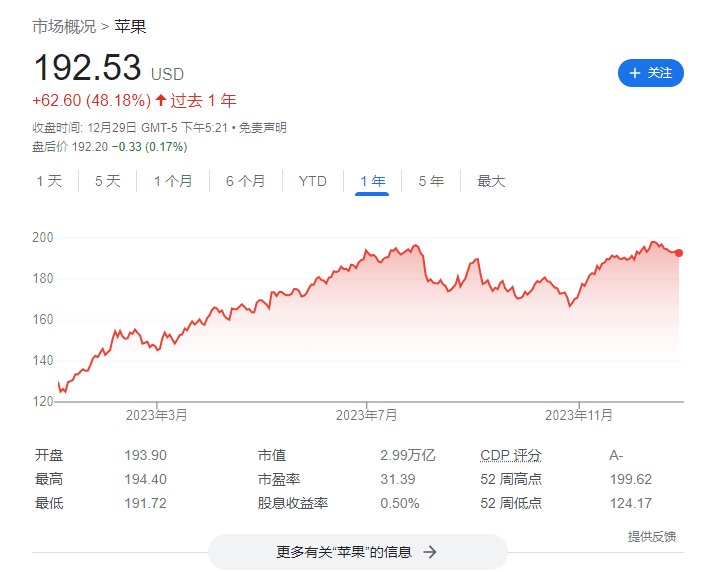Switch to the 1 个月 tab

coord(173,181)
